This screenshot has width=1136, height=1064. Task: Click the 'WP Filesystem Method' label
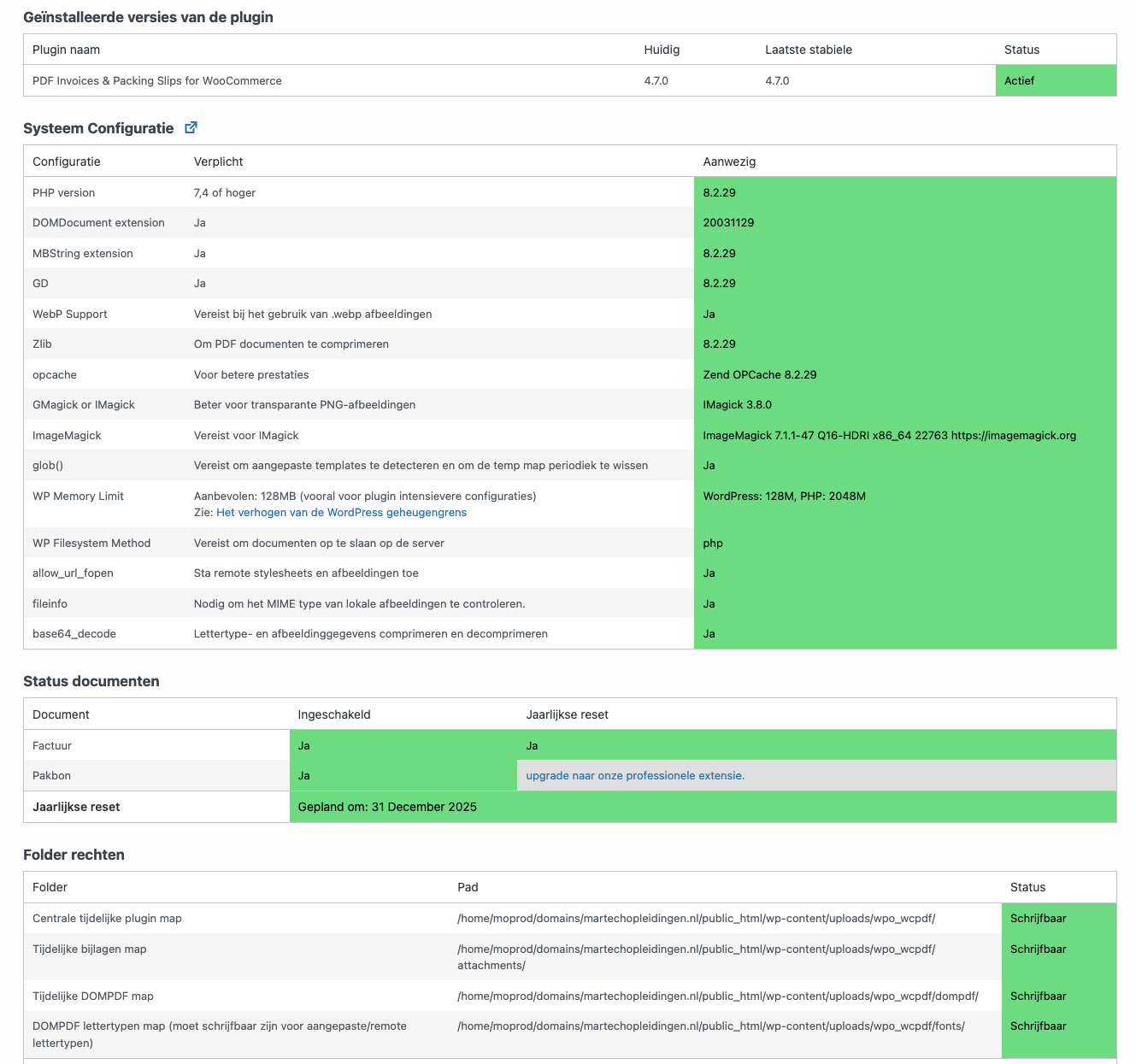click(91, 544)
